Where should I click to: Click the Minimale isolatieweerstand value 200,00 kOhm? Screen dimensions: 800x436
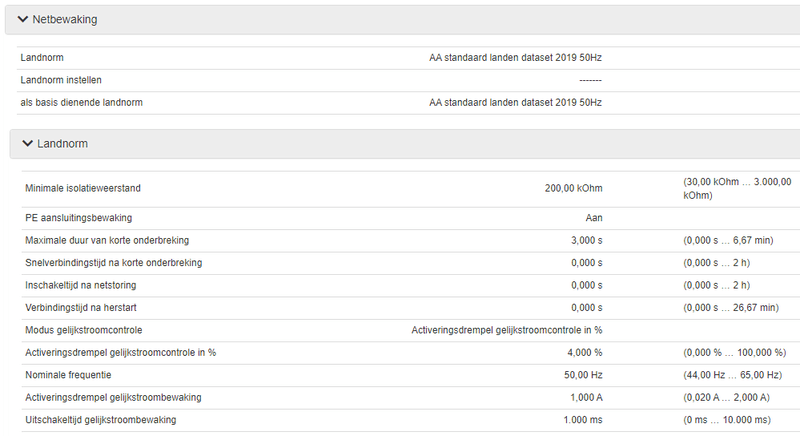573,187
